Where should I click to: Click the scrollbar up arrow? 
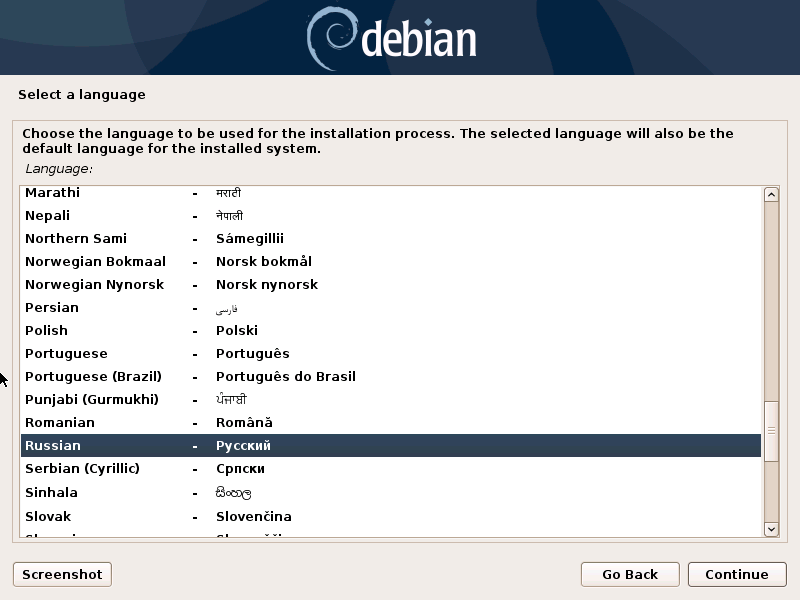(771, 194)
